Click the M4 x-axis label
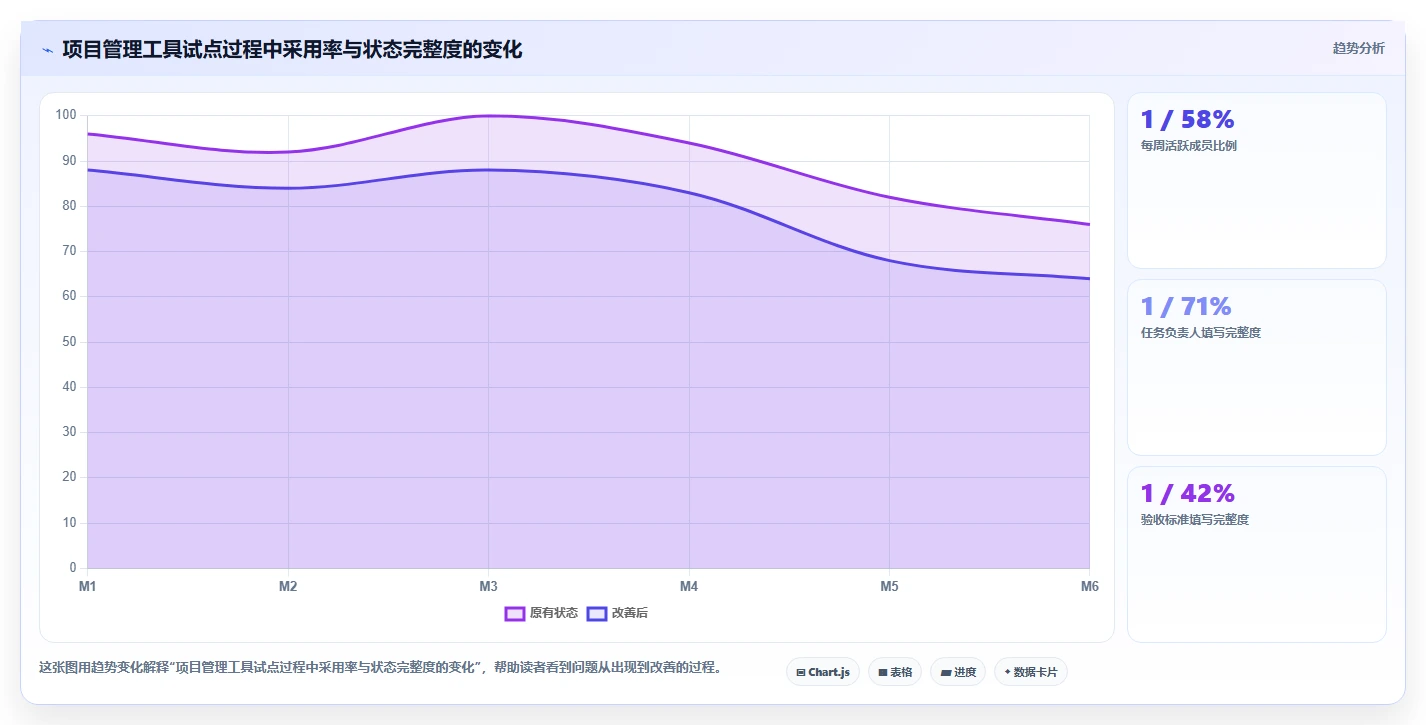The image size is (1426, 725). point(689,586)
